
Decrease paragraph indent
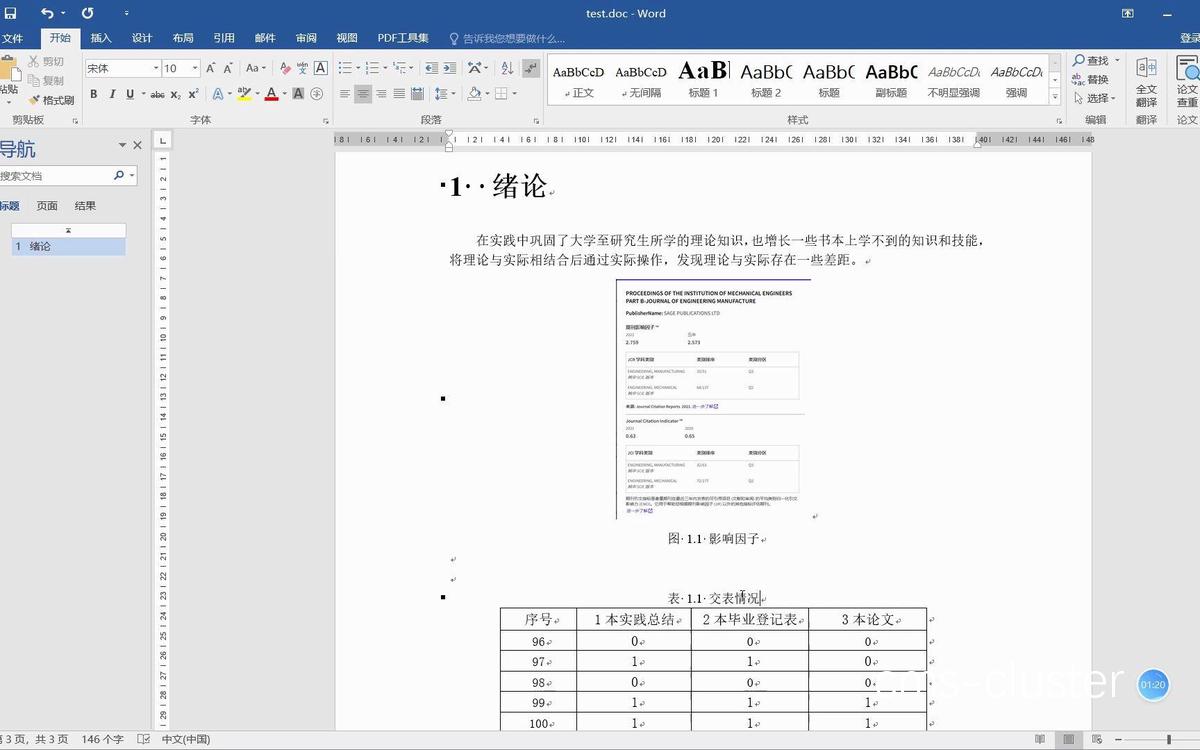pyautogui.click(x=431, y=68)
